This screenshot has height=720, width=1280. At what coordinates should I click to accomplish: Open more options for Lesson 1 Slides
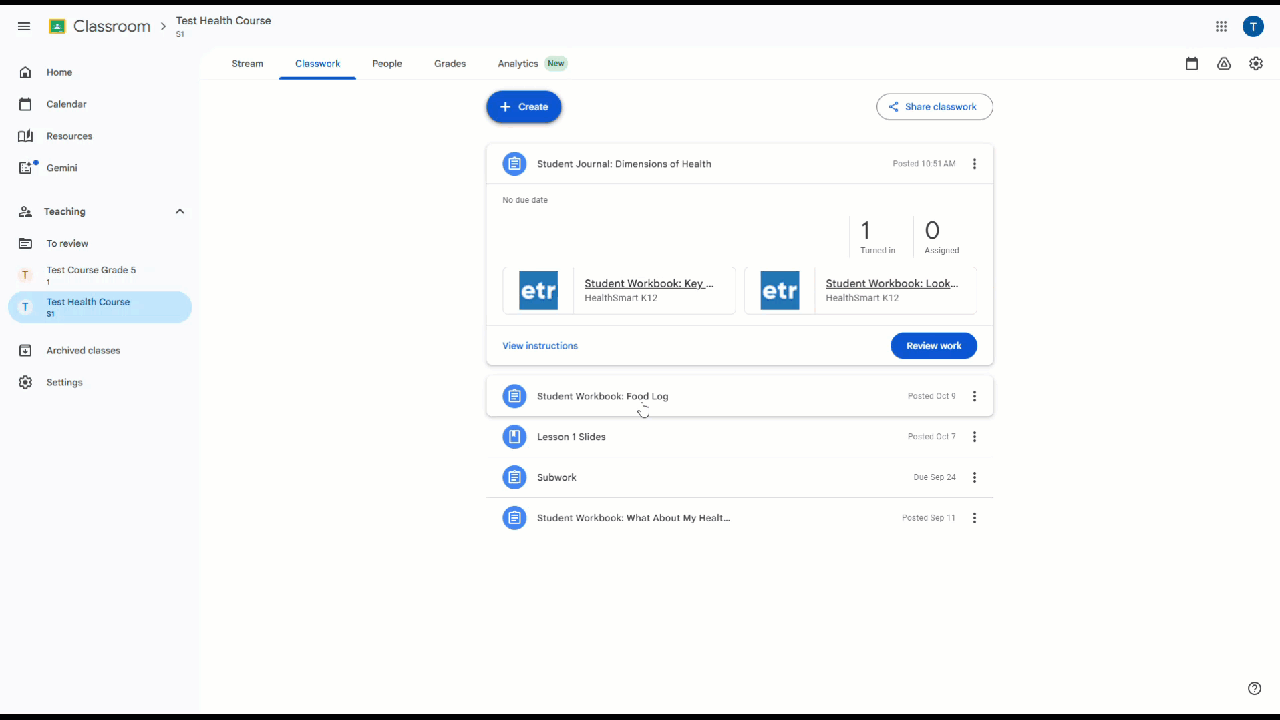974,437
